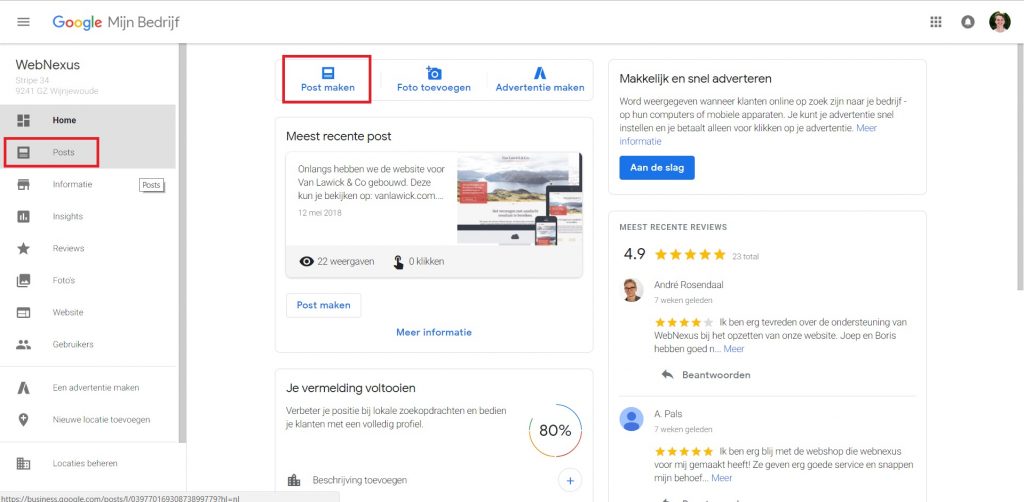Click the Post maken label at top

click(328, 87)
